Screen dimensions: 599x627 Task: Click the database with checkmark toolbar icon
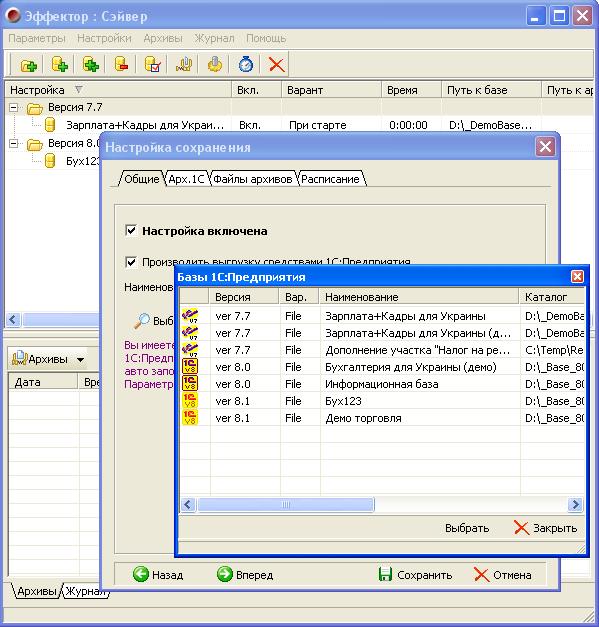point(152,65)
